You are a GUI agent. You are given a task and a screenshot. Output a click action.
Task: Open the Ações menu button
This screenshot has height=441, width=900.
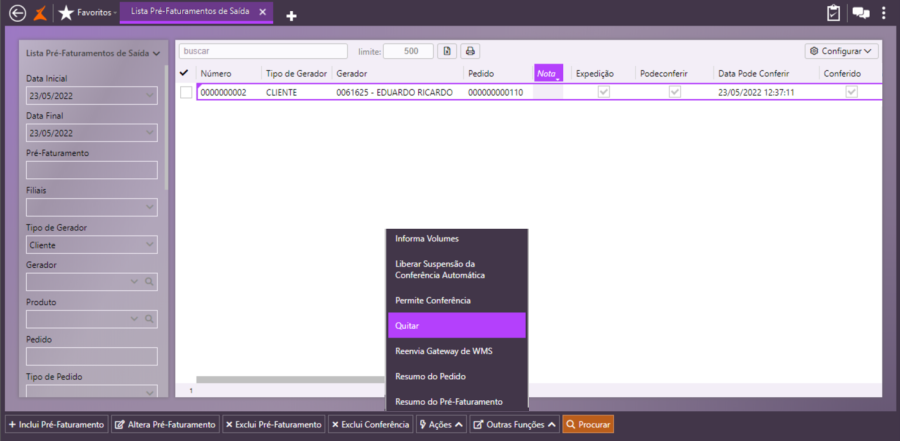441,424
